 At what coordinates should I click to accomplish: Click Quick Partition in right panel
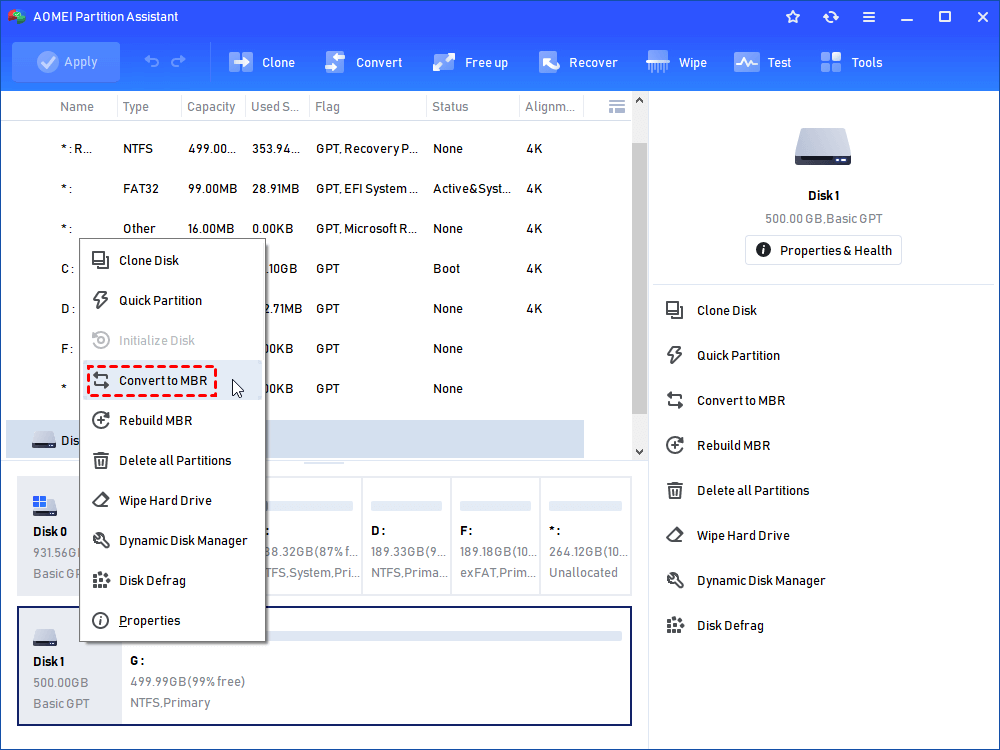pos(723,355)
